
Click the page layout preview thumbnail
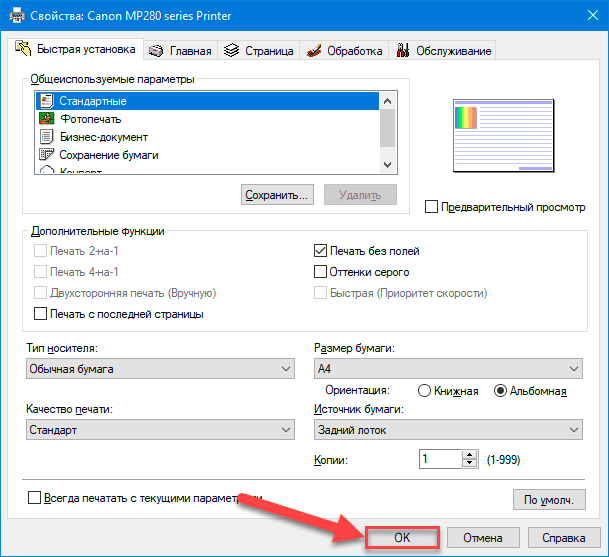coord(503,135)
